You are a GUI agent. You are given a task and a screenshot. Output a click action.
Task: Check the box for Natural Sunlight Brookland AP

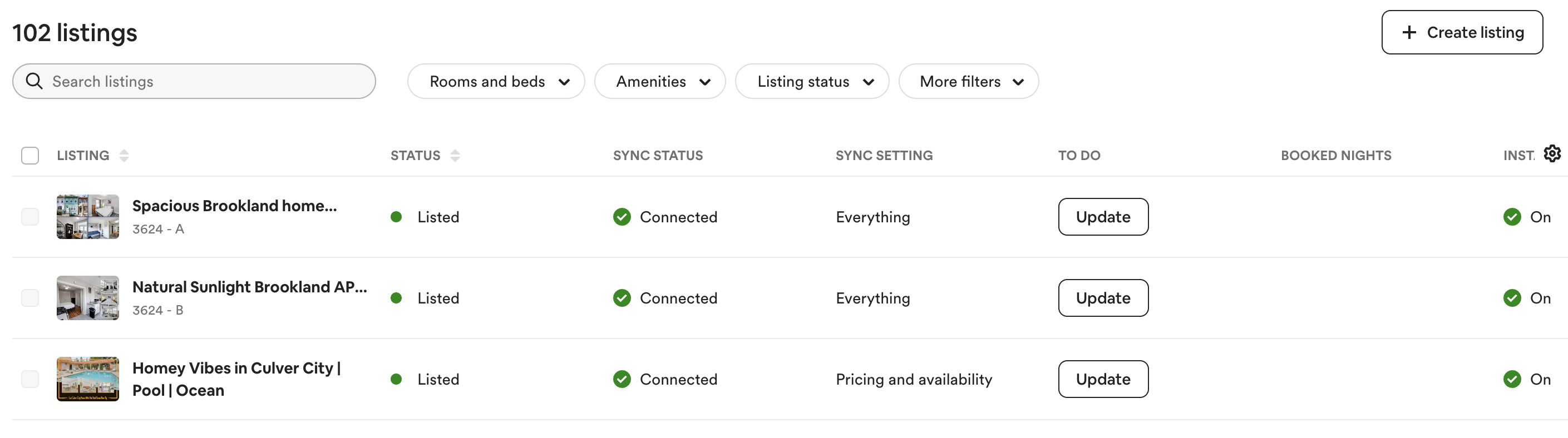(30, 297)
